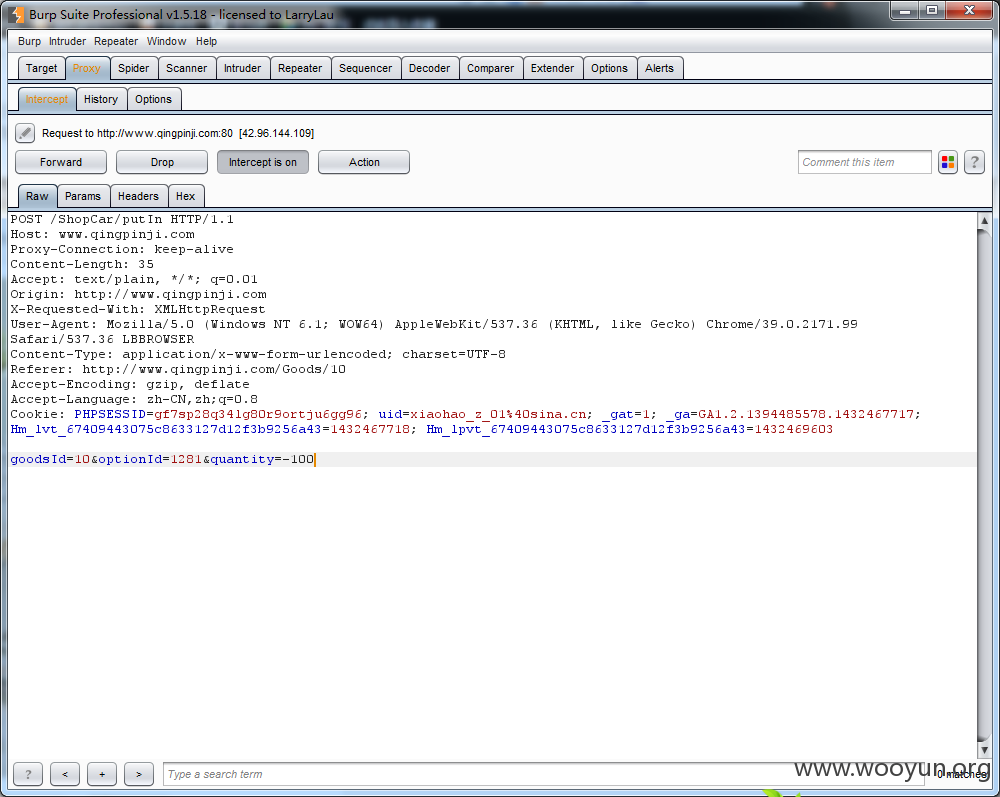Open the highlight color picker icon
1000x797 pixels.
pos(948,163)
